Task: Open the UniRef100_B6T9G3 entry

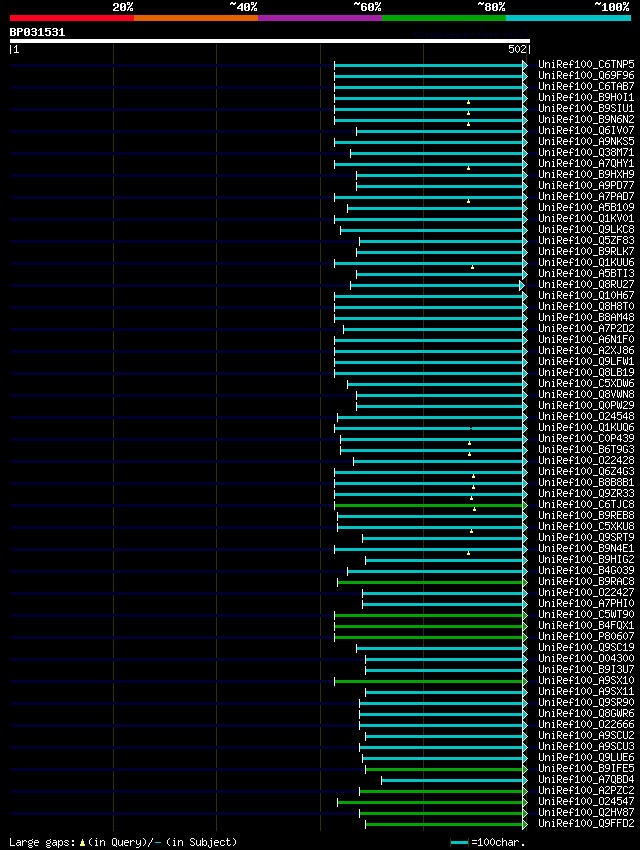Action: click(586, 449)
